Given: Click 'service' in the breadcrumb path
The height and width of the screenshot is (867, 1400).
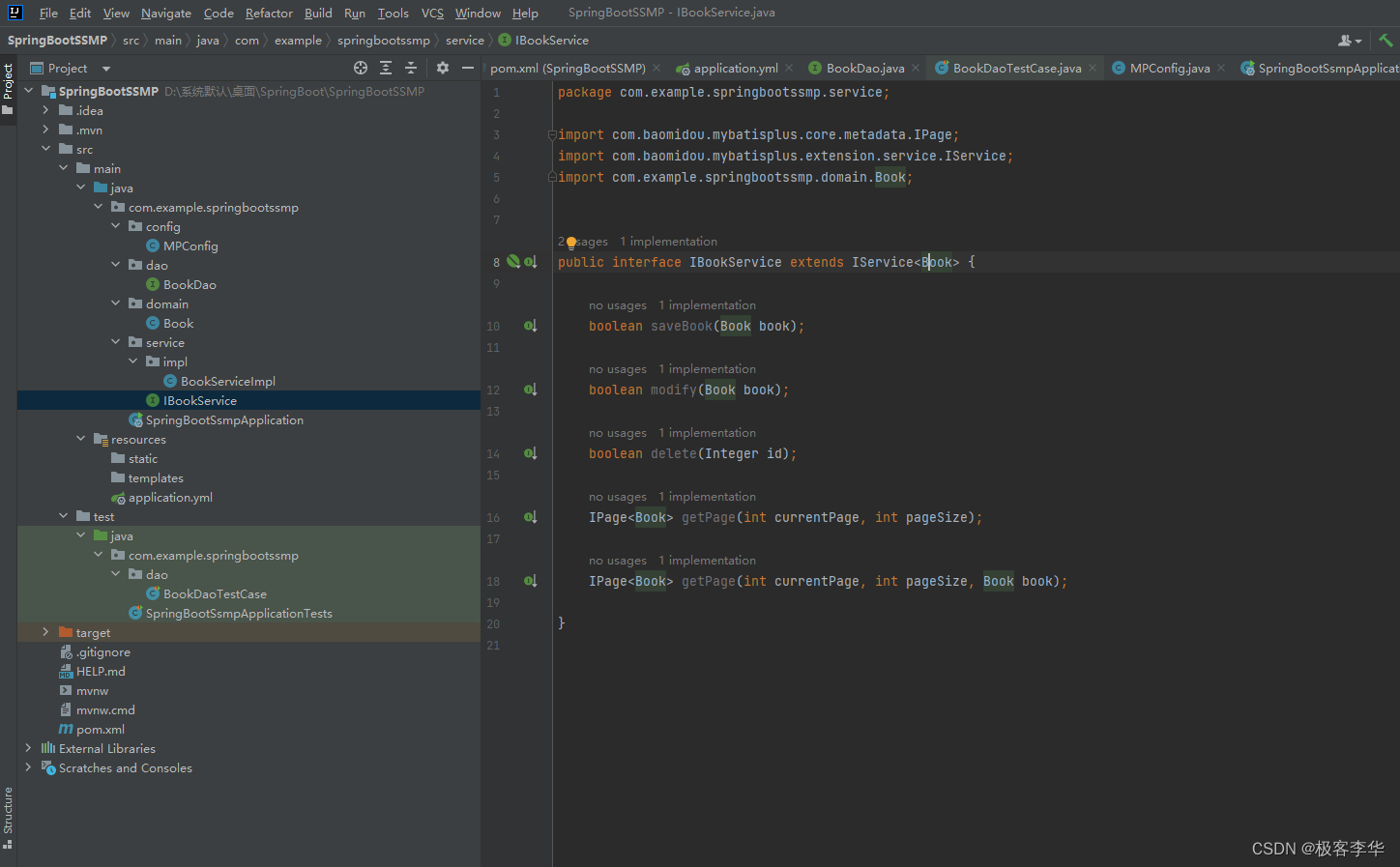Looking at the screenshot, I should (464, 41).
